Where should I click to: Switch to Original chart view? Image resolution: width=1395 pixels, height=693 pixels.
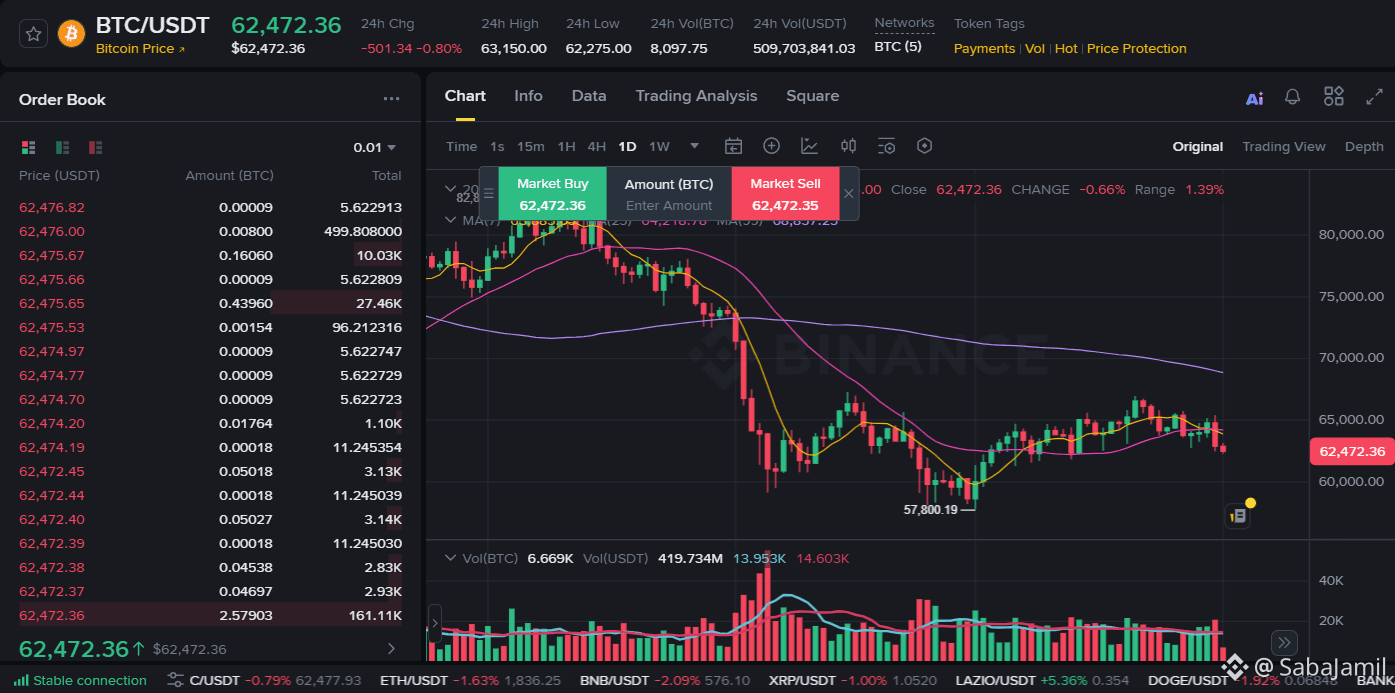pos(1198,146)
